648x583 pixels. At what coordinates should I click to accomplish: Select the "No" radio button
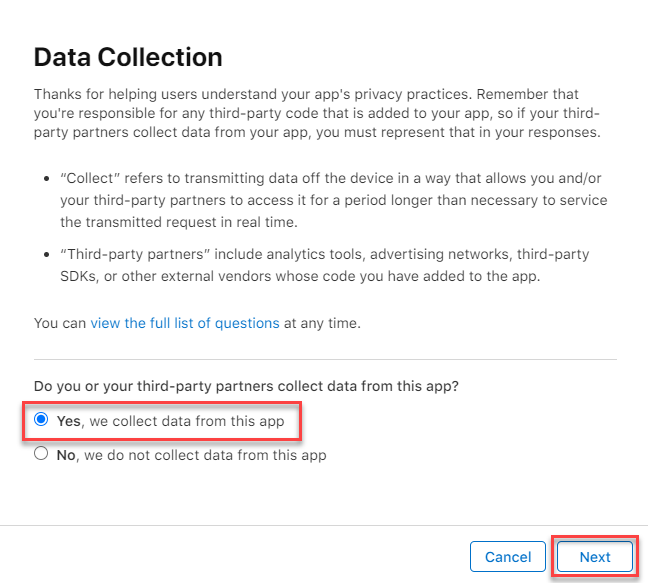(x=41, y=455)
